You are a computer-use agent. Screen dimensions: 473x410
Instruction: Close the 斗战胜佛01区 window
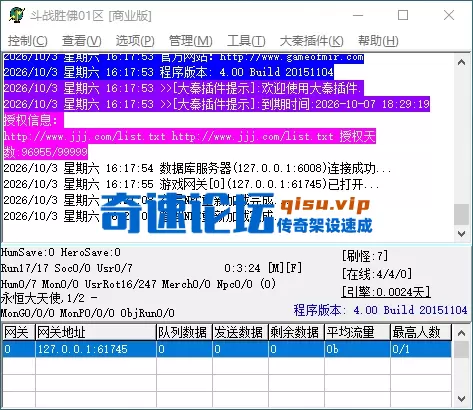(449, 15)
